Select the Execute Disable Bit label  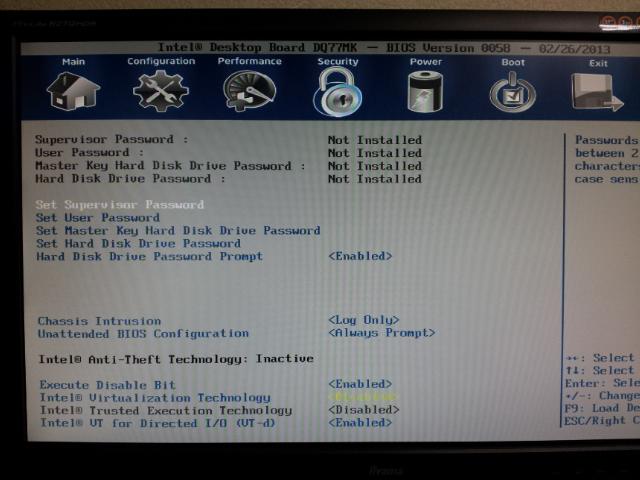pos(108,385)
